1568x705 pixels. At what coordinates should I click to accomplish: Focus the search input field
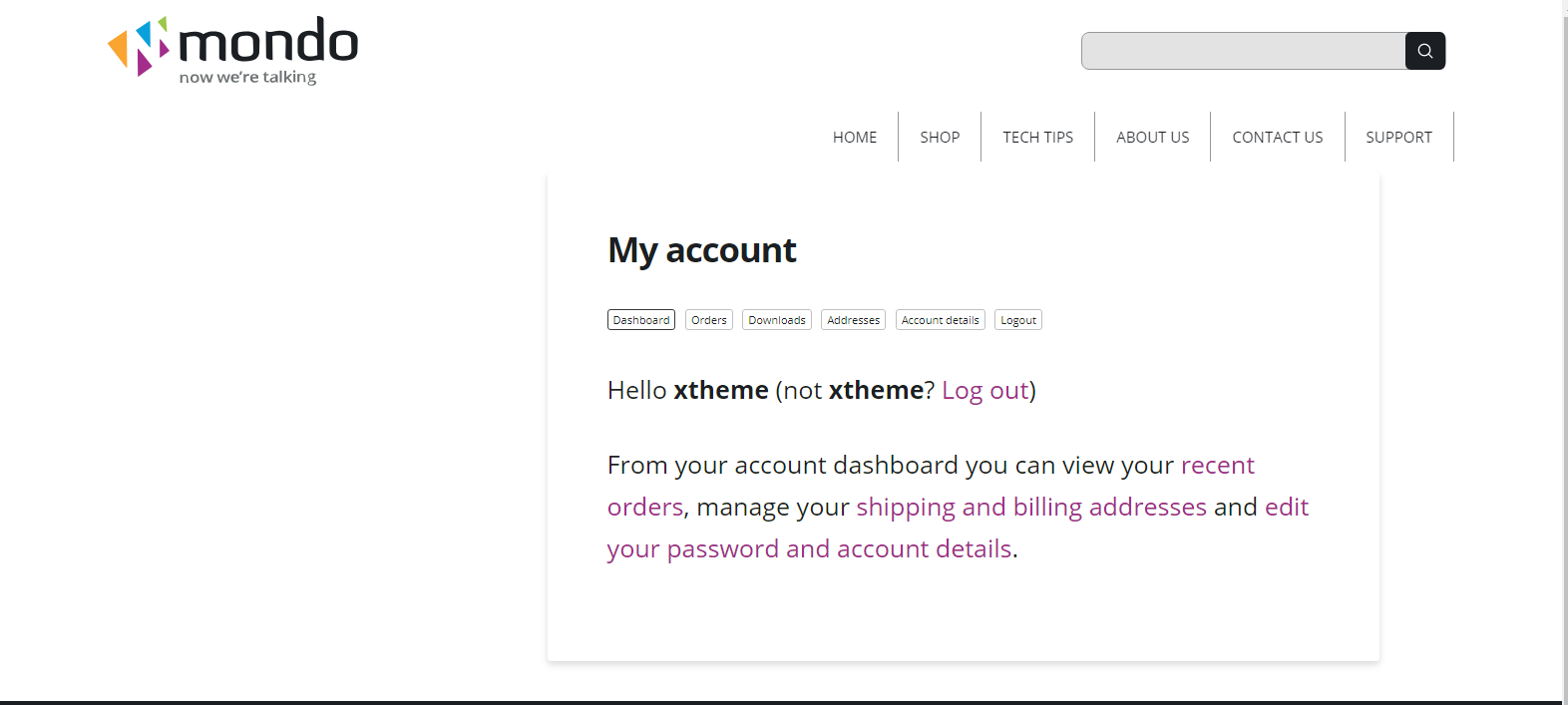(x=1243, y=51)
